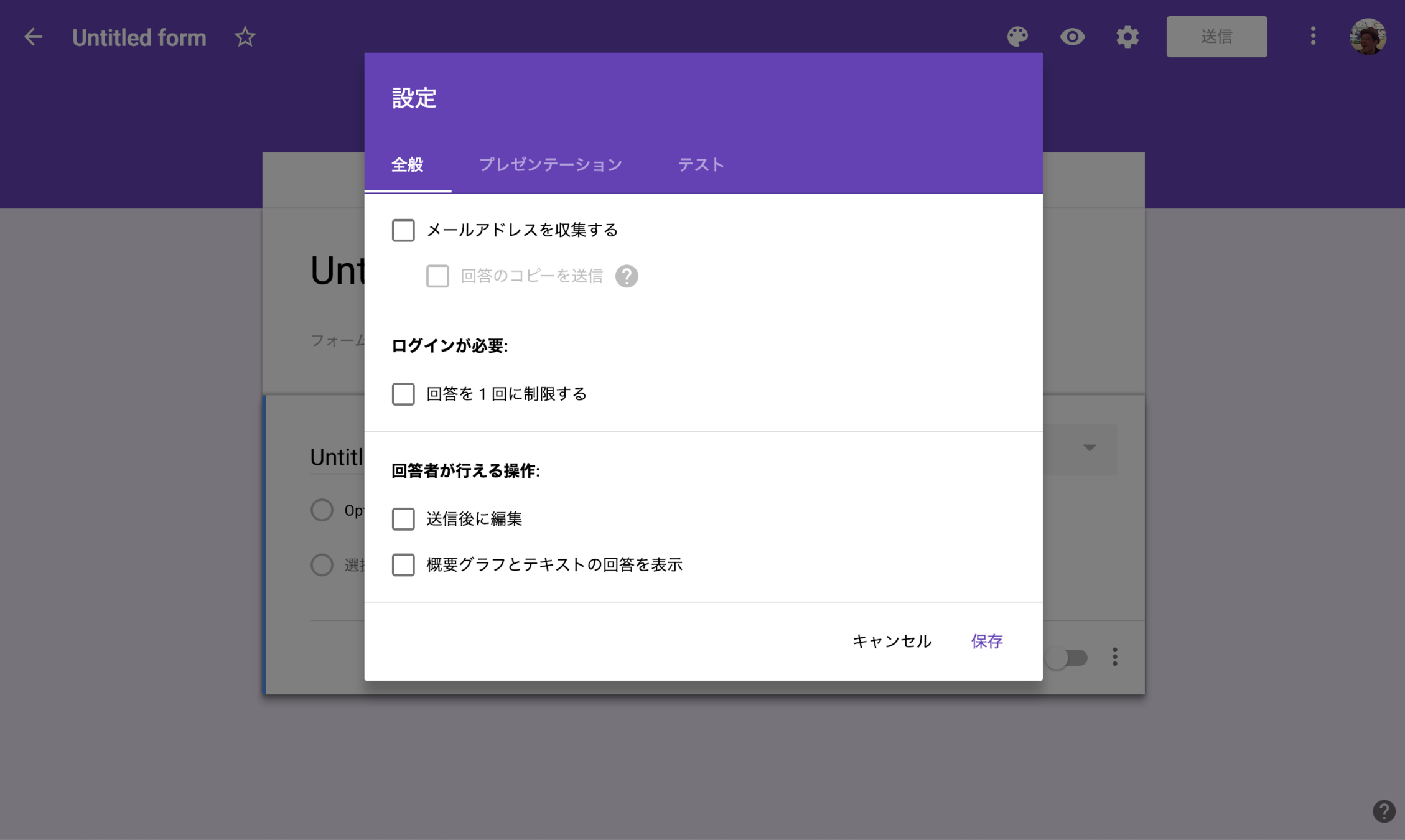Click the キャンセル button
The image size is (1405, 840).
click(x=891, y=642)
